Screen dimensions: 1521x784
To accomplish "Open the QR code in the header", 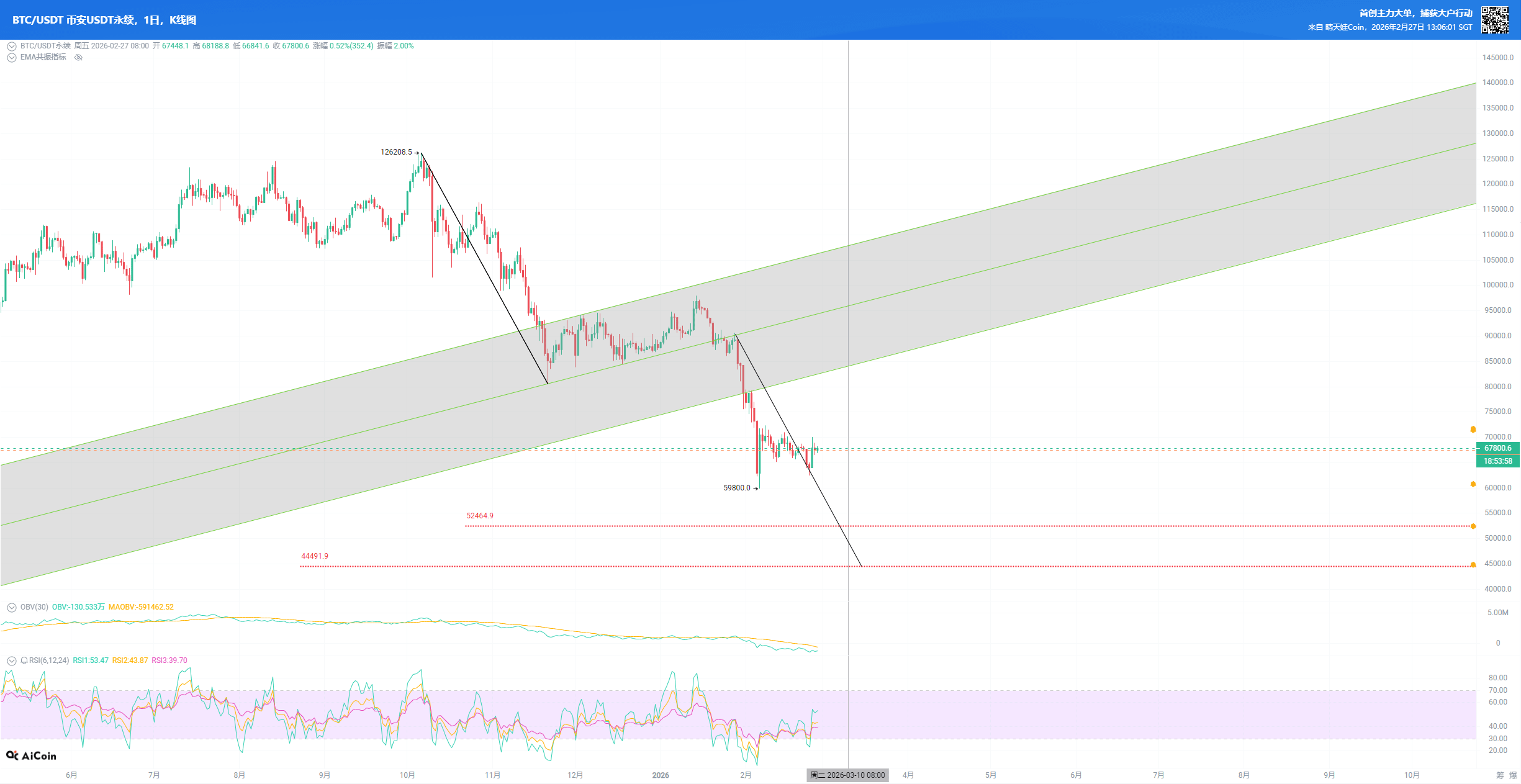I will 1495,20.
